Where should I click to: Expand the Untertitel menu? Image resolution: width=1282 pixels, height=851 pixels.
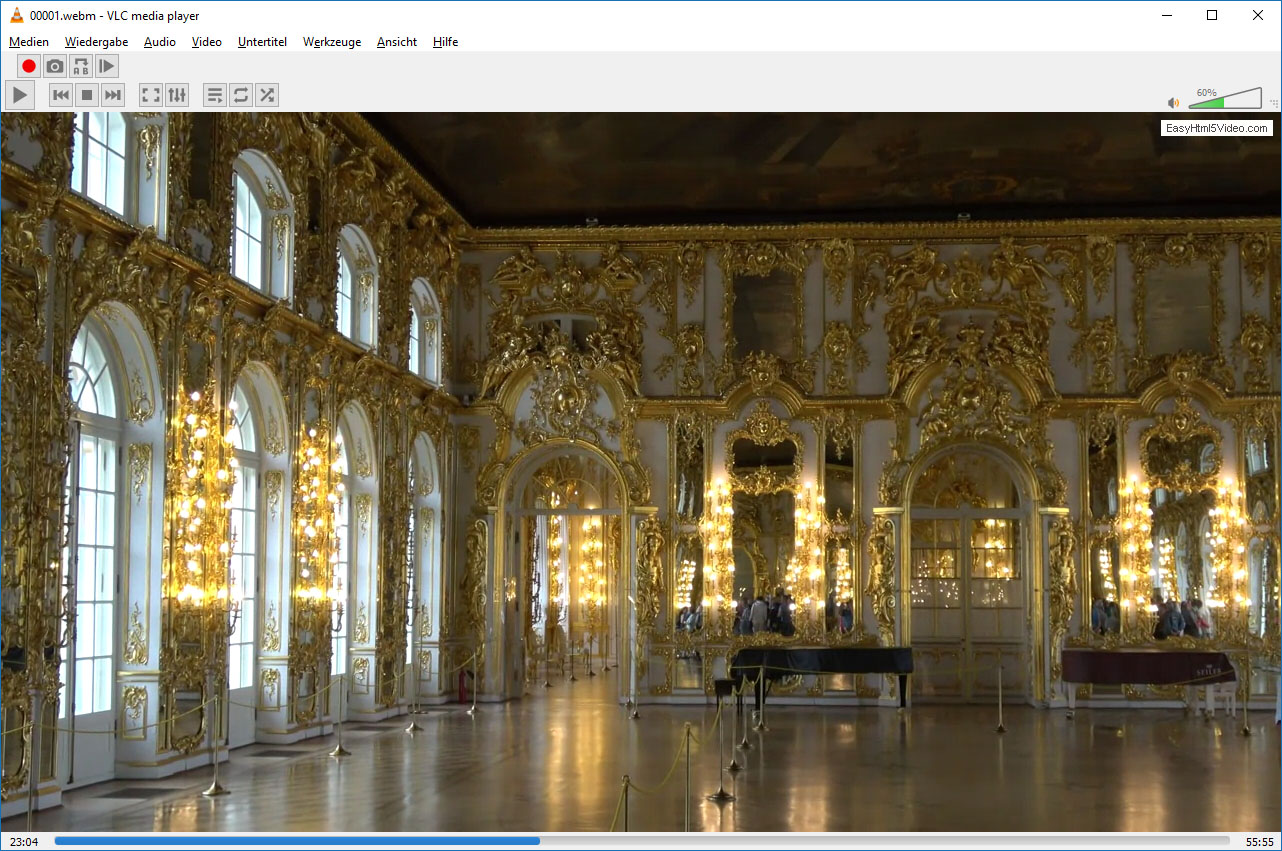tap(262, 42)
